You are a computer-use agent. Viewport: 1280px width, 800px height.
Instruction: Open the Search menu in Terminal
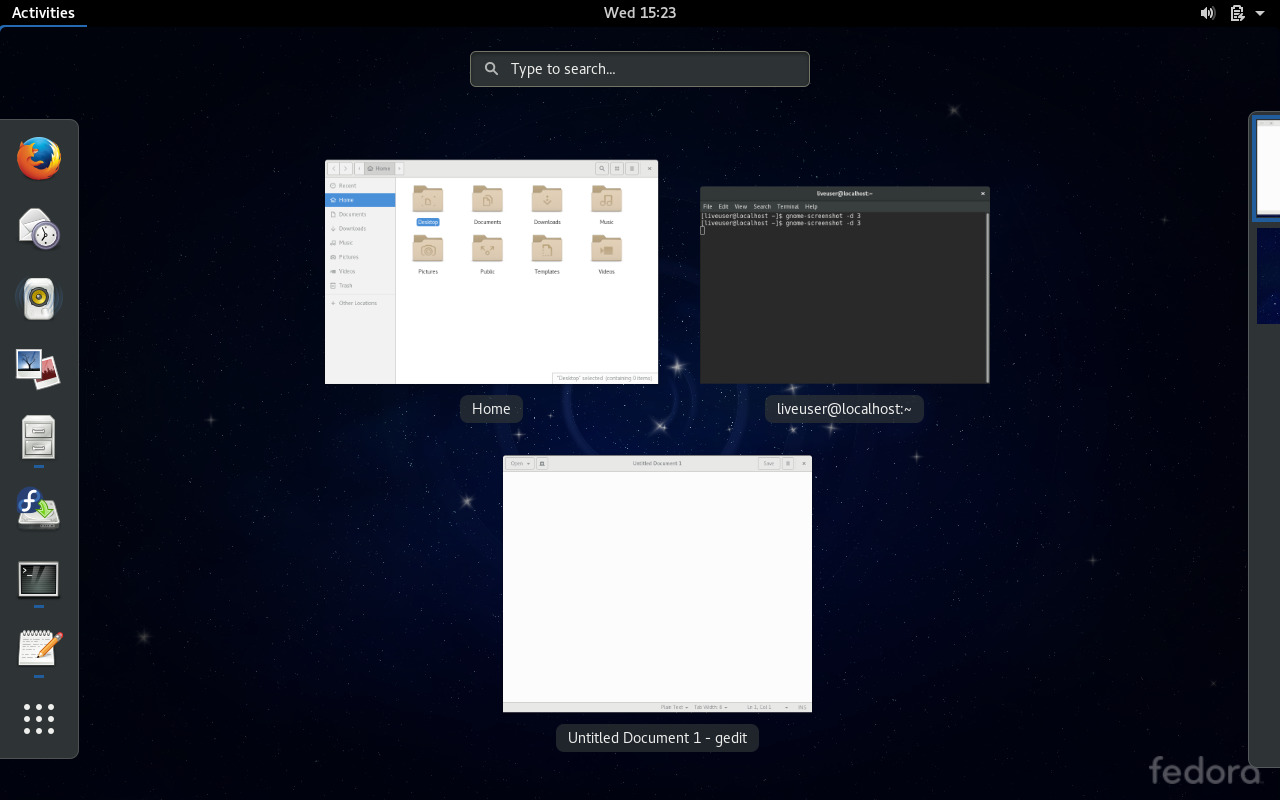(762, 206)
